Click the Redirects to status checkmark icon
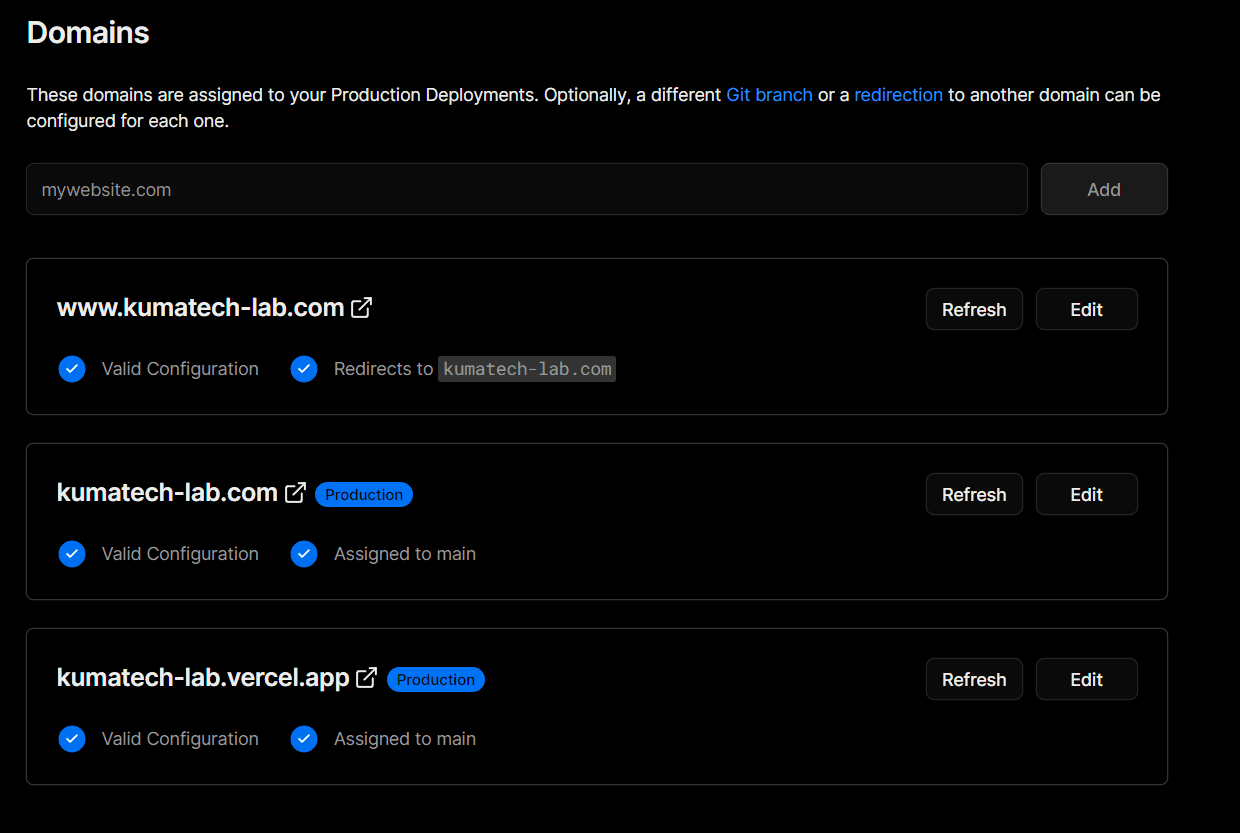 pyautogui.click(x=304, y=369)
